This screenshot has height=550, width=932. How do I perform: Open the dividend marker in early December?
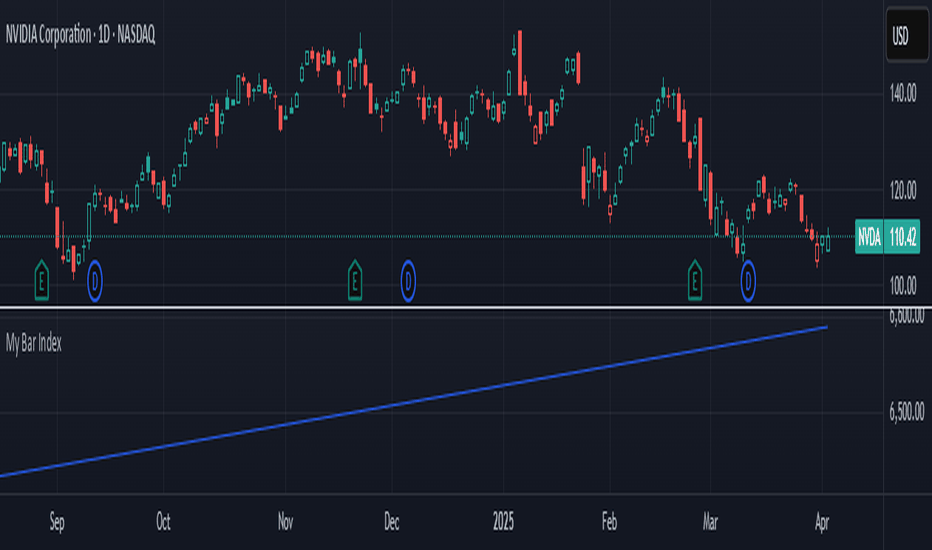(408, 281)
